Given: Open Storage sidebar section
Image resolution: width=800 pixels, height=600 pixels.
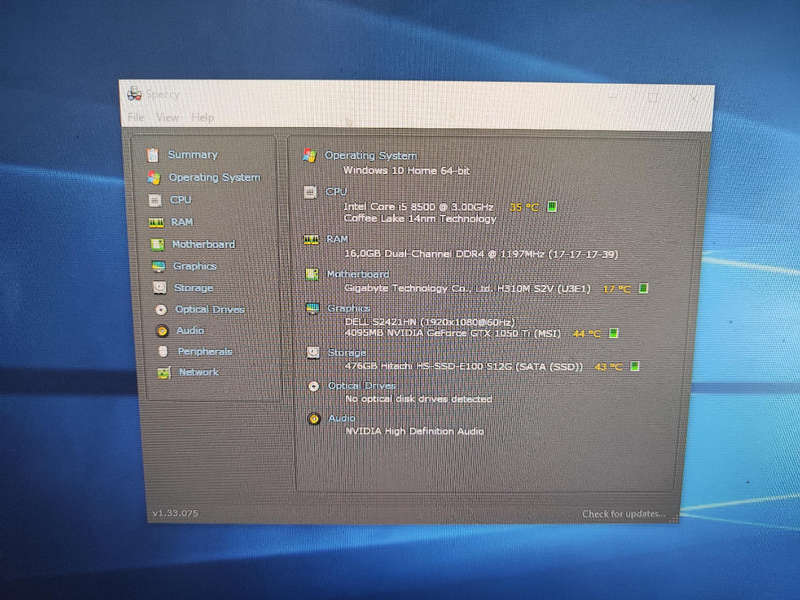Looking at the screenshot, I should pos(194,288).
